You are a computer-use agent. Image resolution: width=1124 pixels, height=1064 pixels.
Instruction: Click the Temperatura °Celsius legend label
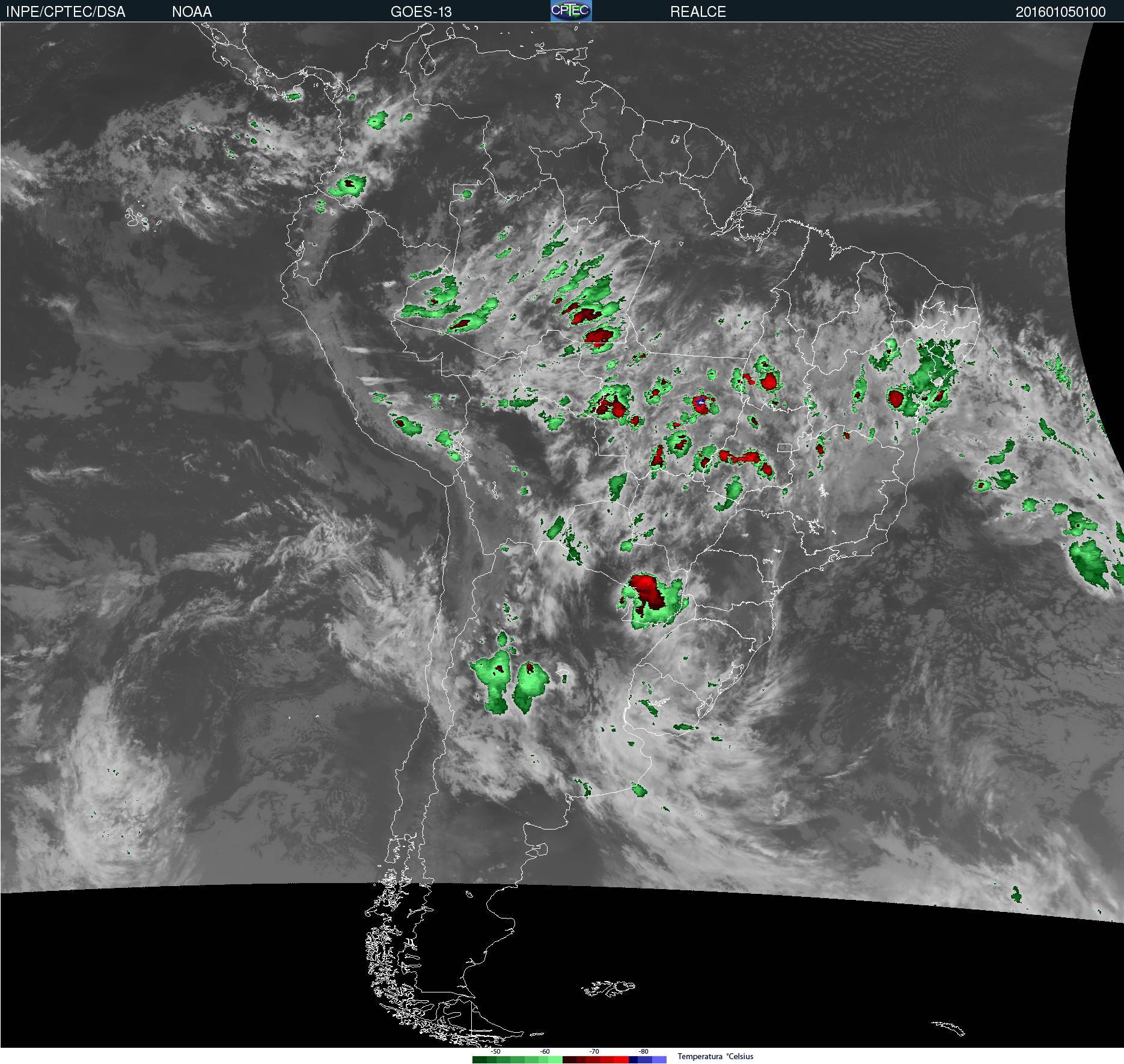[715, 1056]
